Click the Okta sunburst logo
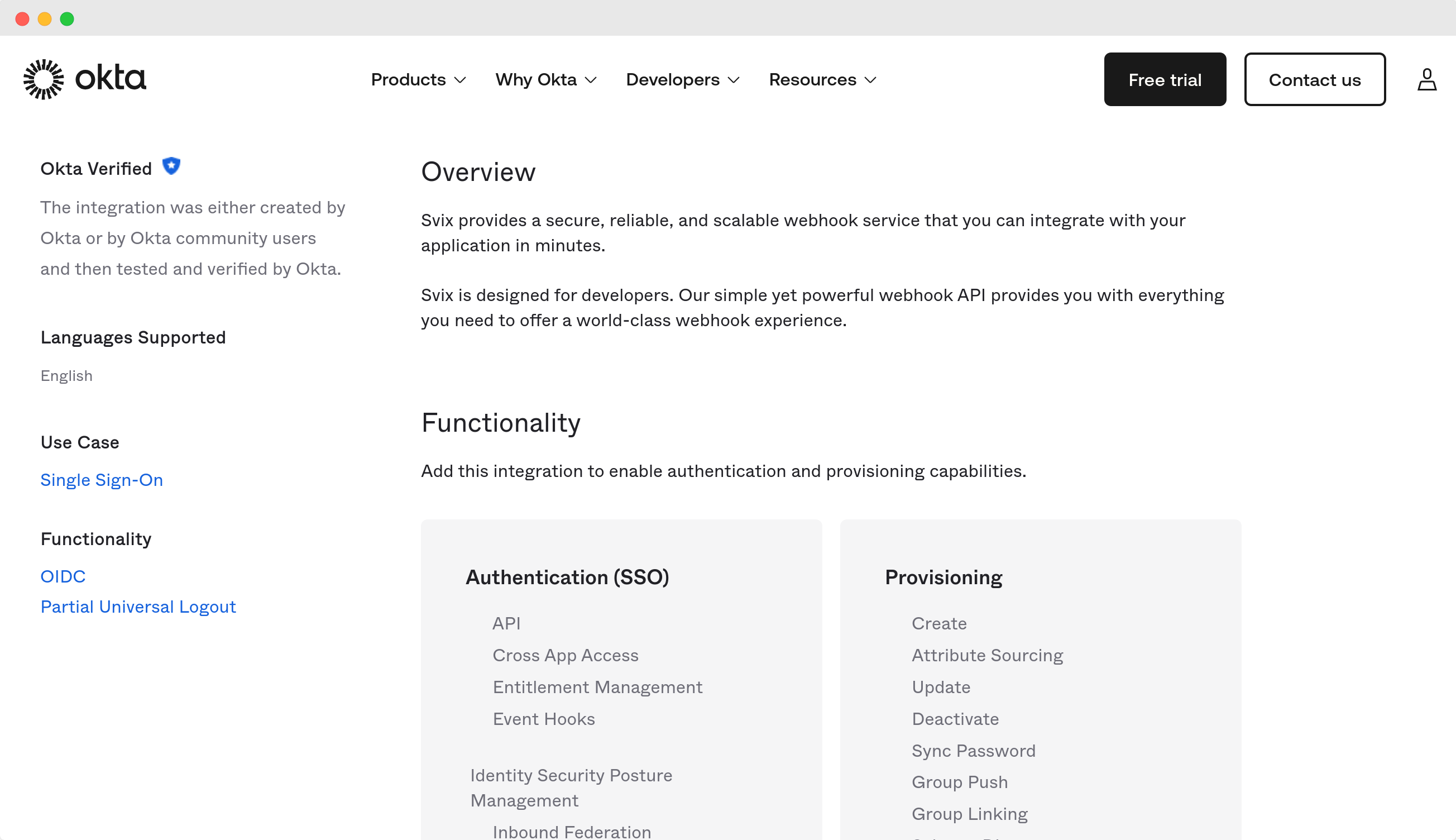The image size is (1456, 840). click(x=43, y=79)
